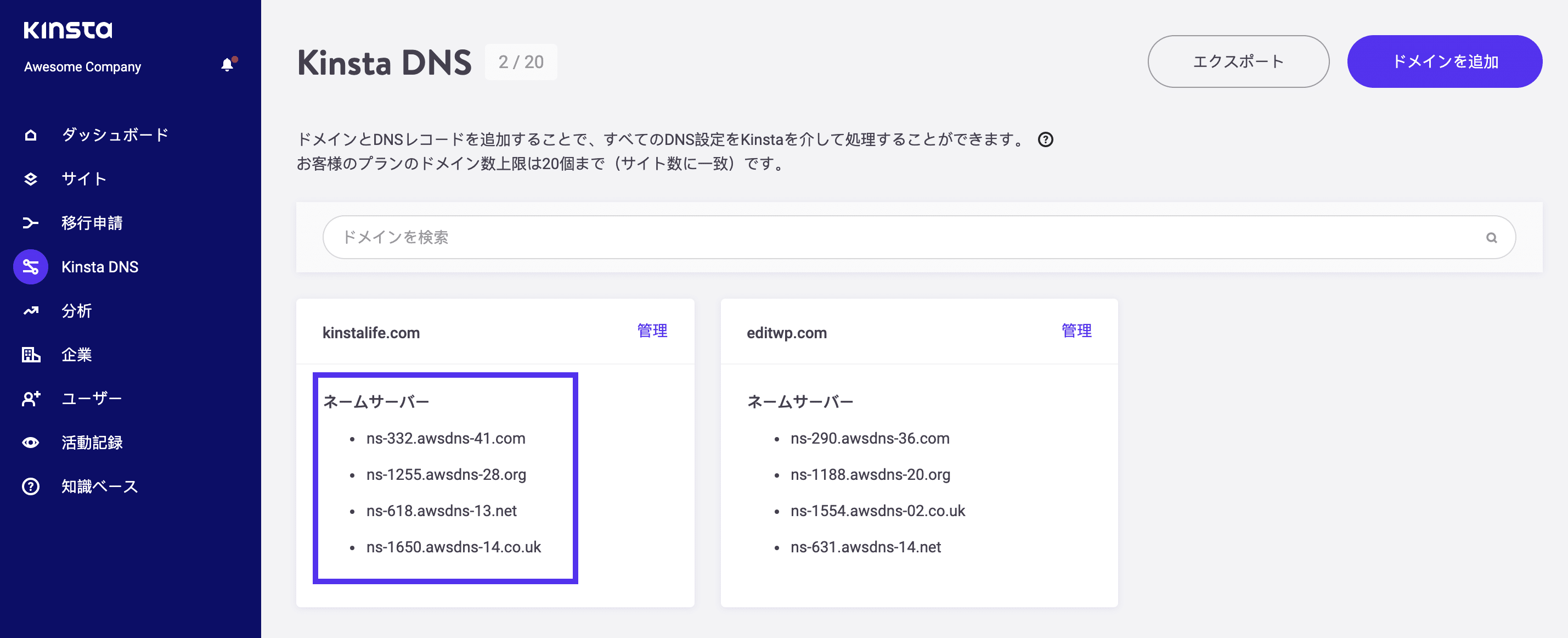Click nameserver ns-290.awsdns-36.com
The width and height of the screenshot is (1568, 638).
click(x=870, y=438)
